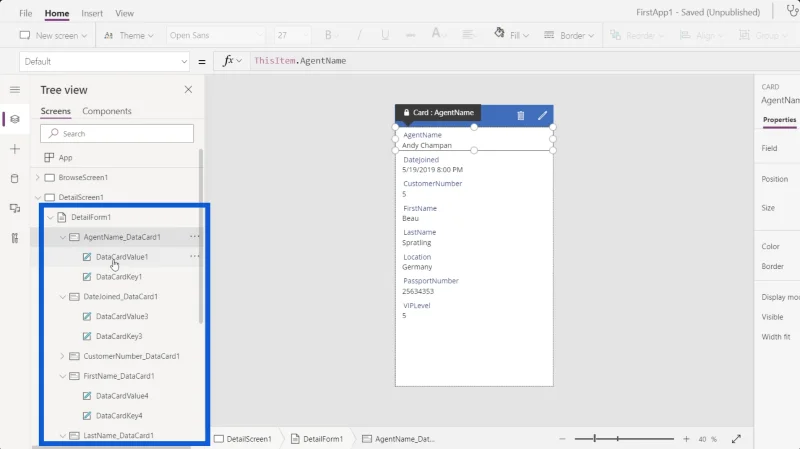The image size is (800, 449).
Task: Click the pencil edit icon on card
Action: tap(542, 116)
